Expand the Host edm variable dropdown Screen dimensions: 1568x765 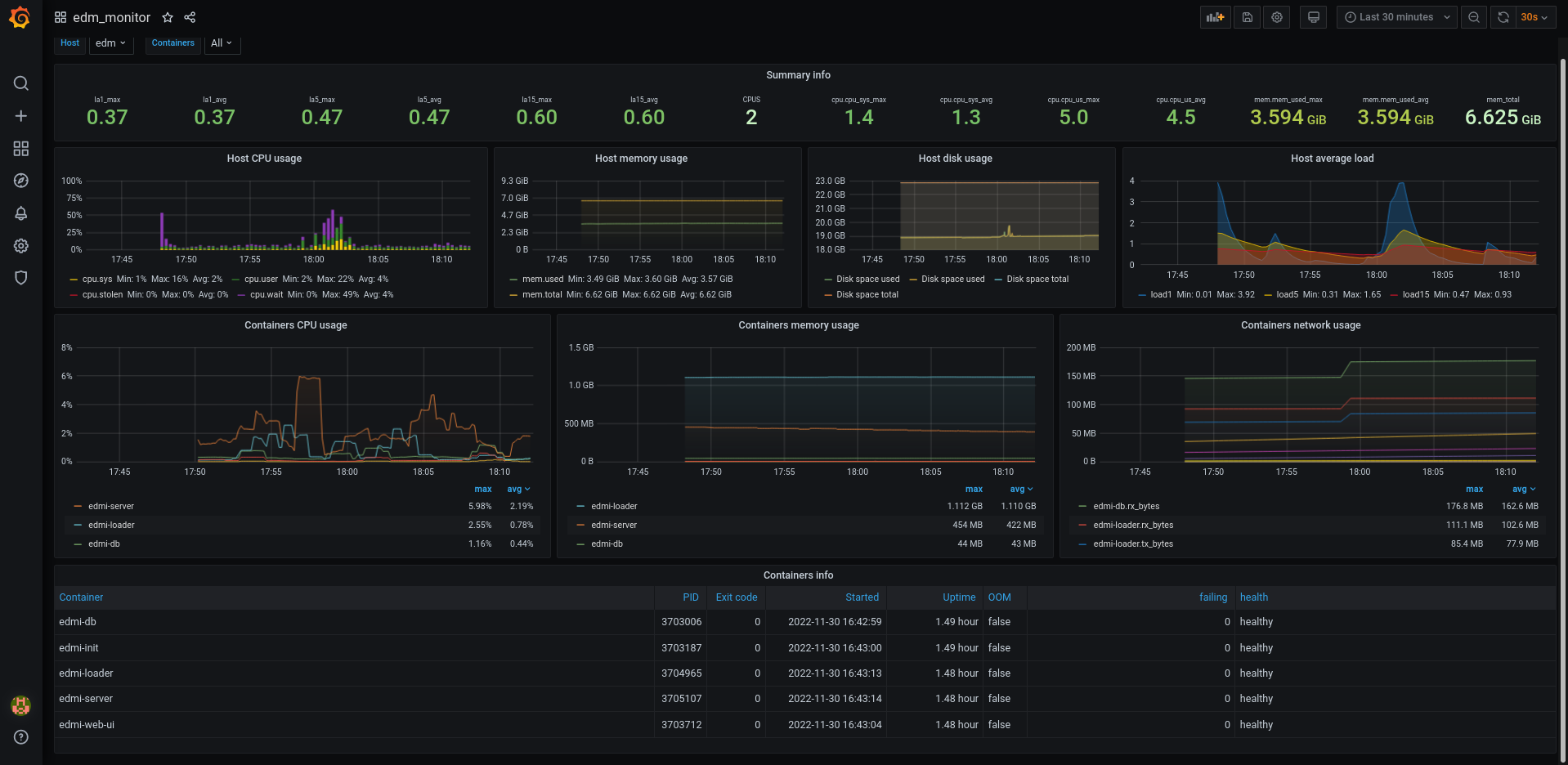point(110,43)
